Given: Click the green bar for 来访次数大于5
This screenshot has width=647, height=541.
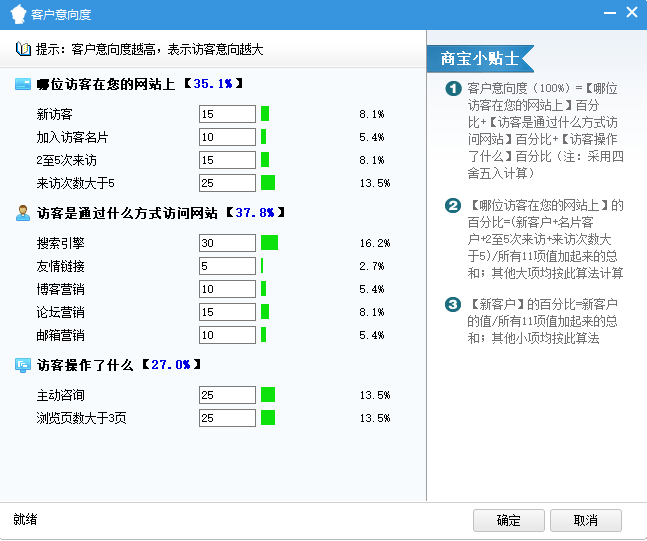Looking at the screenshot, I should click(268, 183).
